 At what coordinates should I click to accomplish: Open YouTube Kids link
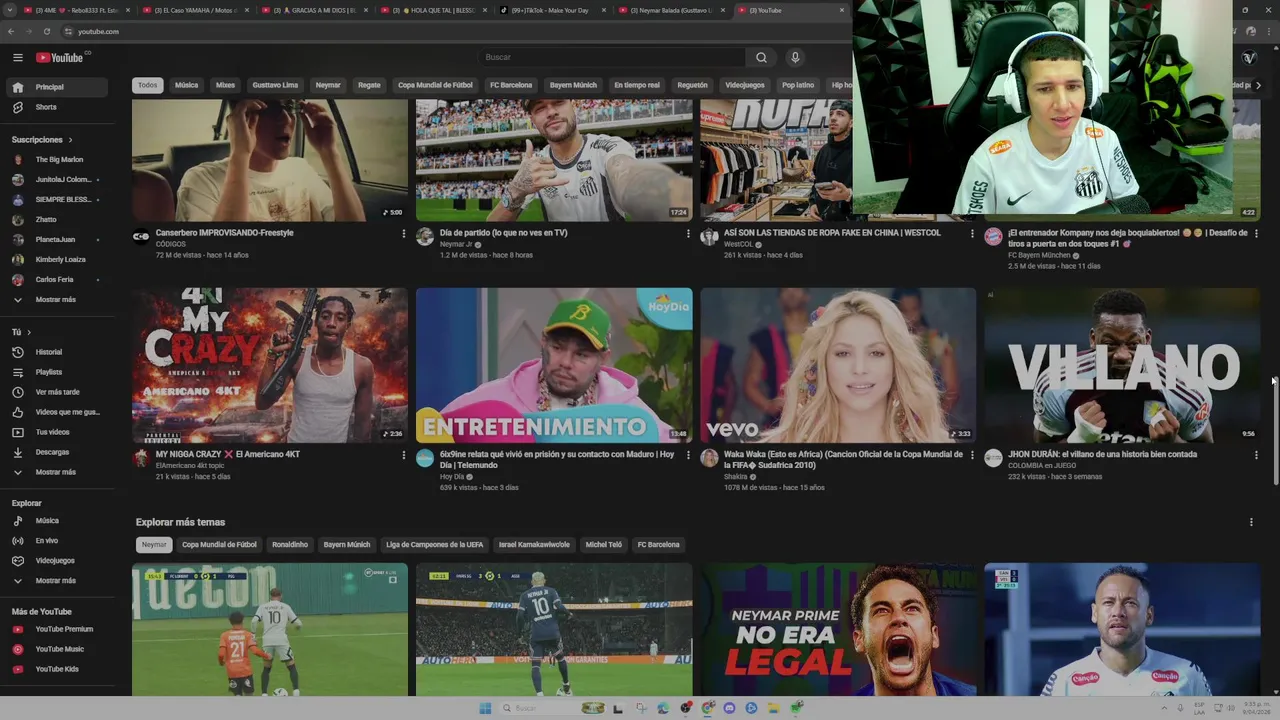58,669
